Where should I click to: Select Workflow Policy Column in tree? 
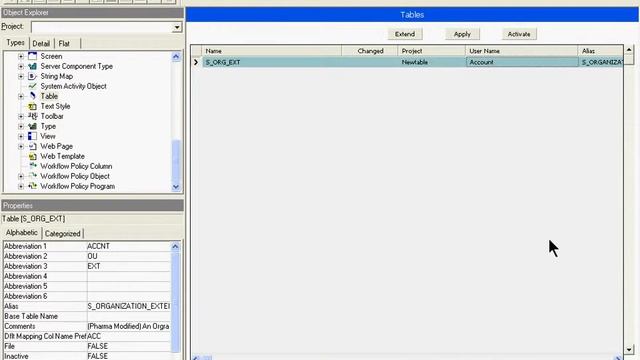pos(76,166)
